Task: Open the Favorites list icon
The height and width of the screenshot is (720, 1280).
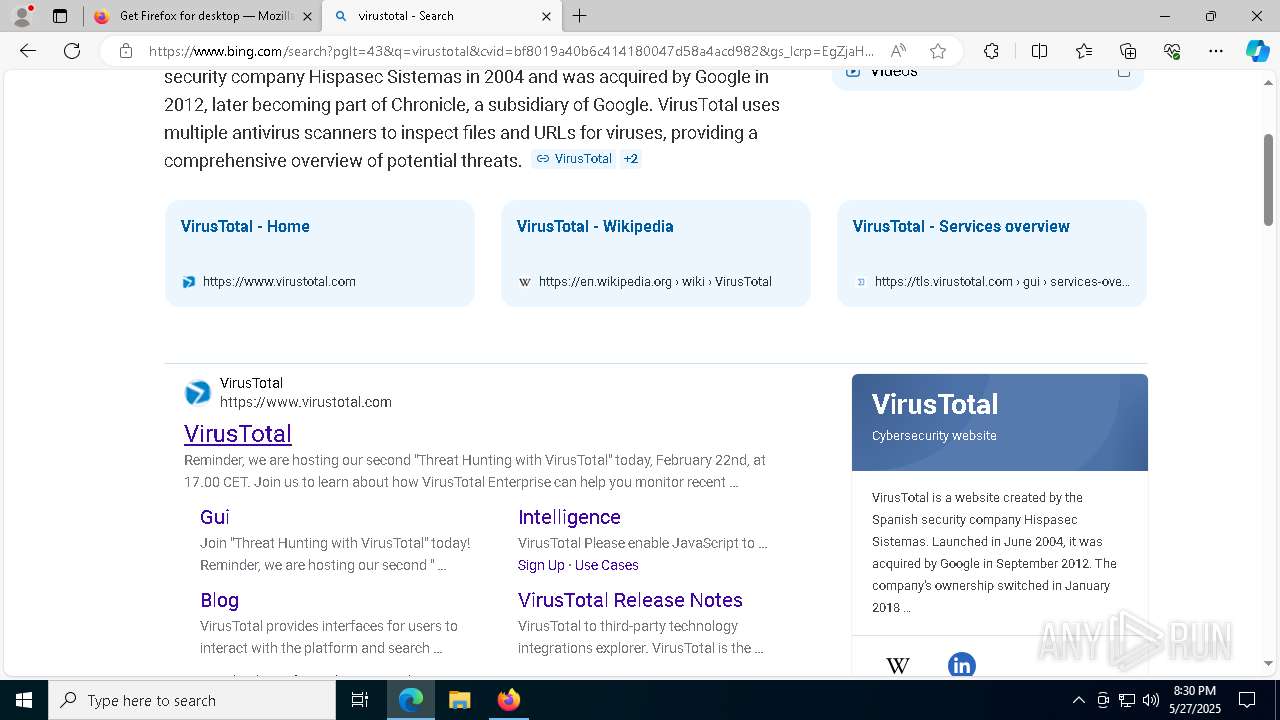Action: 1084,51
